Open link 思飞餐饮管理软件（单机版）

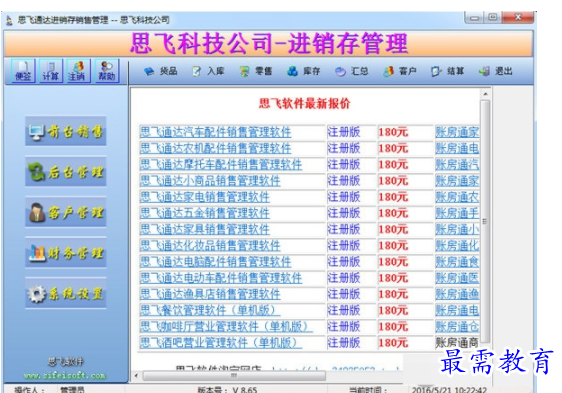[x=210, y=310]
